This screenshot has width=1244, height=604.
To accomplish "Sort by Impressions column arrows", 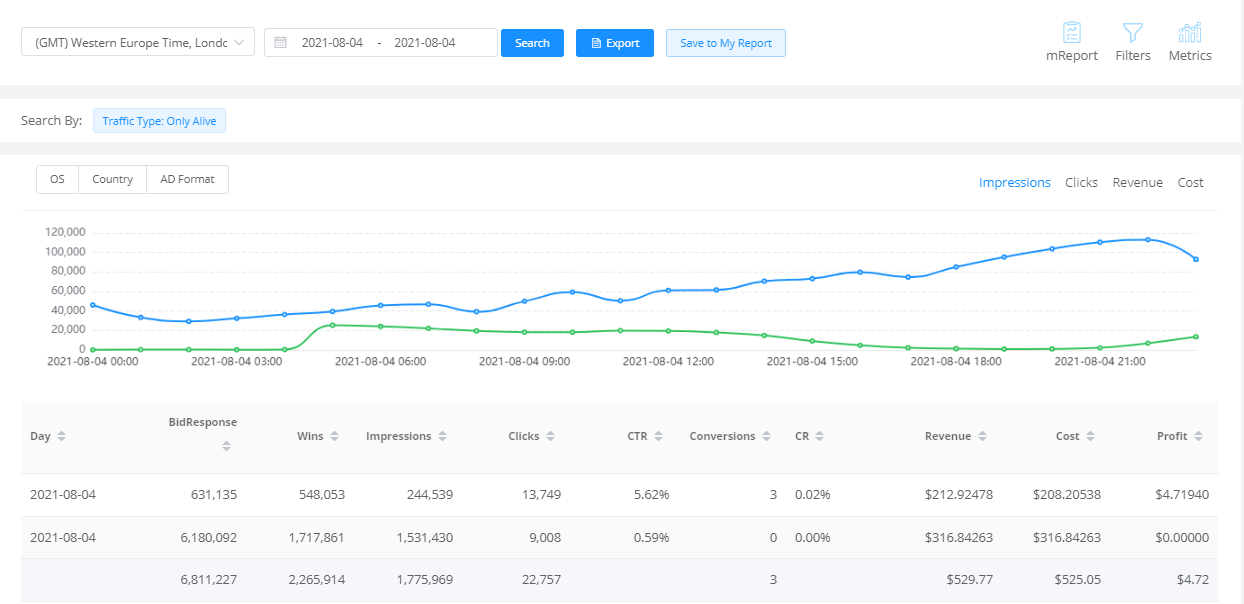I will [x=443, y=437].
